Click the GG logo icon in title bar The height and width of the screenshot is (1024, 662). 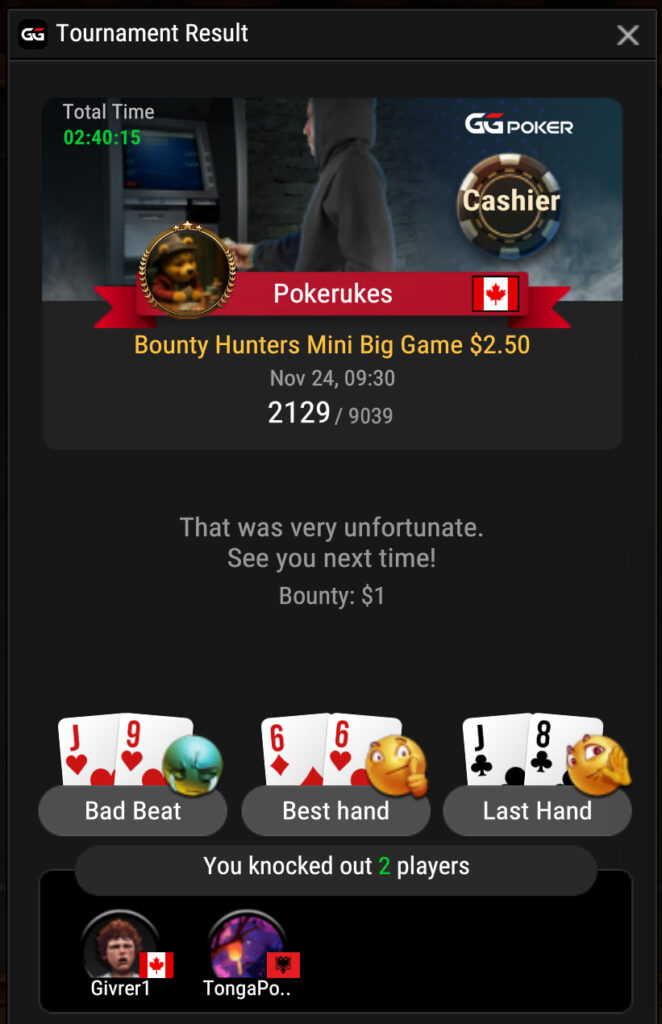(x=33, y=34)
